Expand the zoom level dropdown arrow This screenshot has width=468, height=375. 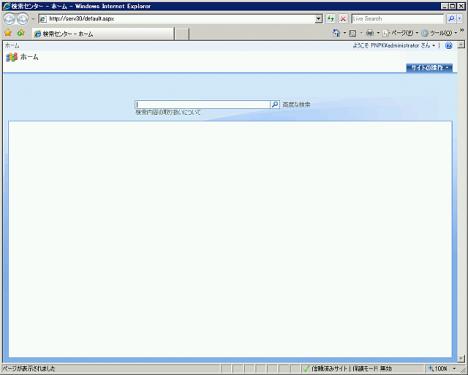454,369
